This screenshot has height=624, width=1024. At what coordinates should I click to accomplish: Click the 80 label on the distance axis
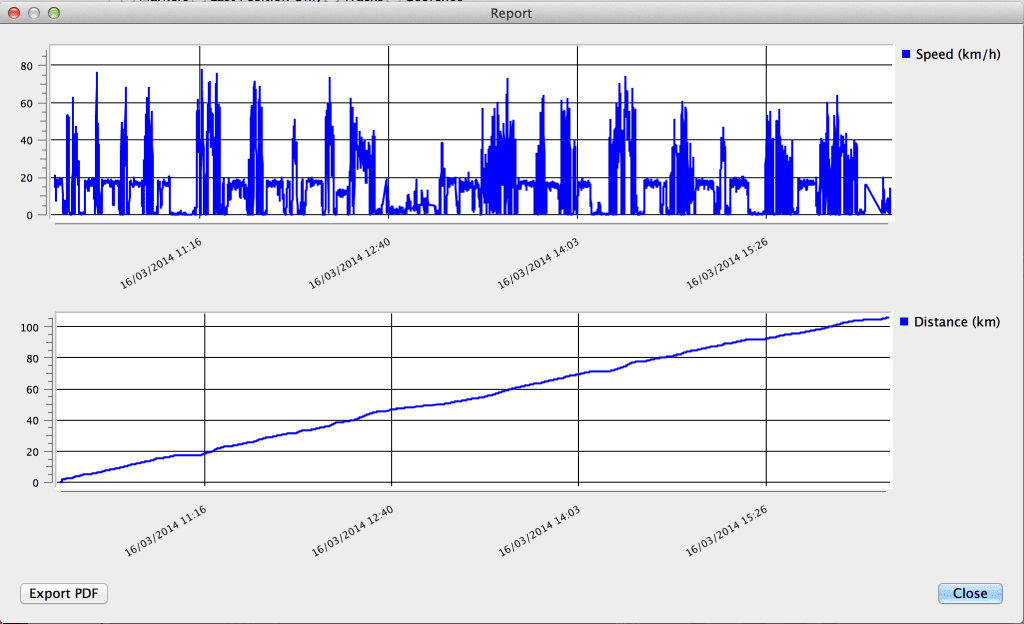pyautogui.click(x=33, y=358)
